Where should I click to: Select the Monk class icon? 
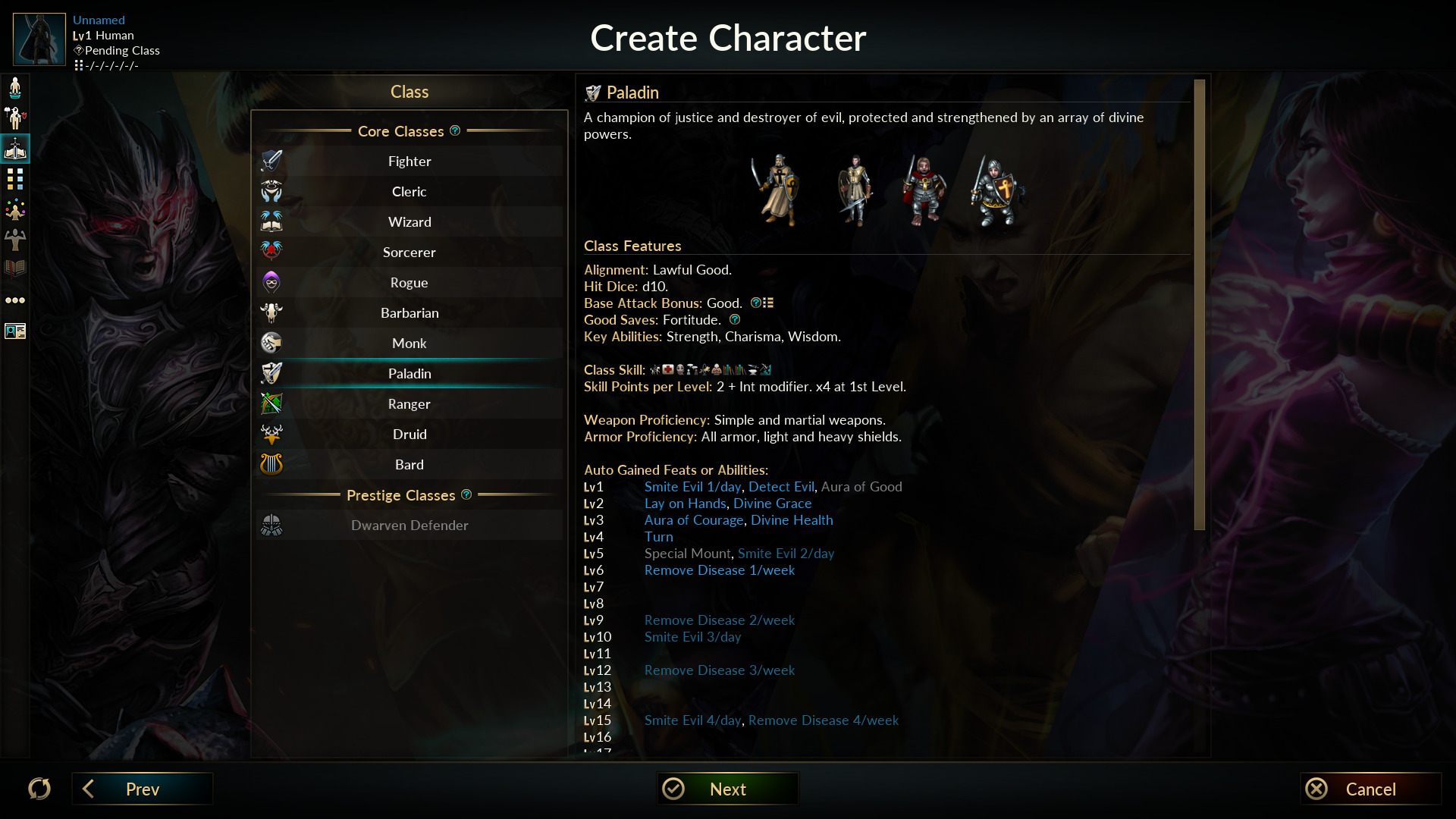[270, 342]
